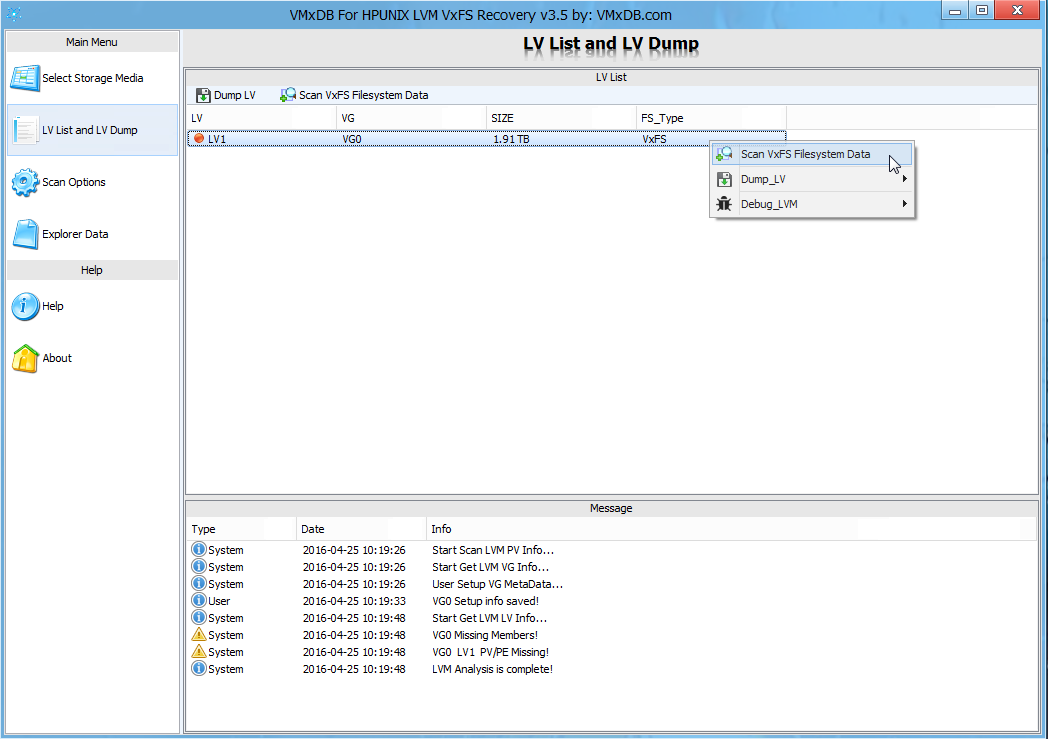Click Scan VxFS Filesystem Data toolbar label

(364, 96)
